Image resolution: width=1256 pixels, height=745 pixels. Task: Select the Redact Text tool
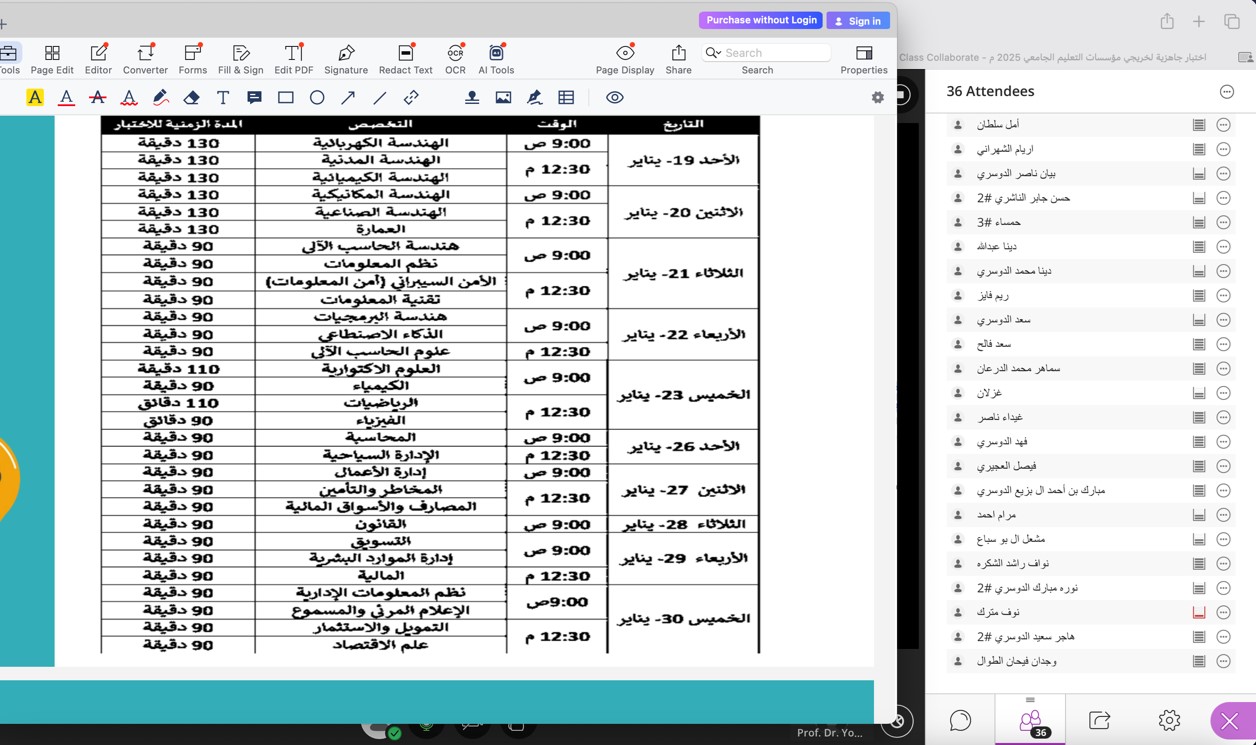(405, 59)
